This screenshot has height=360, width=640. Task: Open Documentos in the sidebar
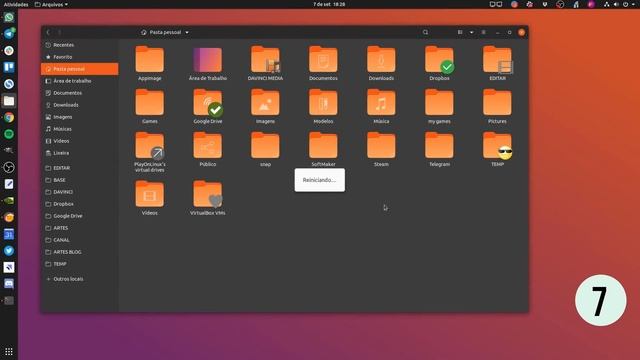(x=80, y=93)
